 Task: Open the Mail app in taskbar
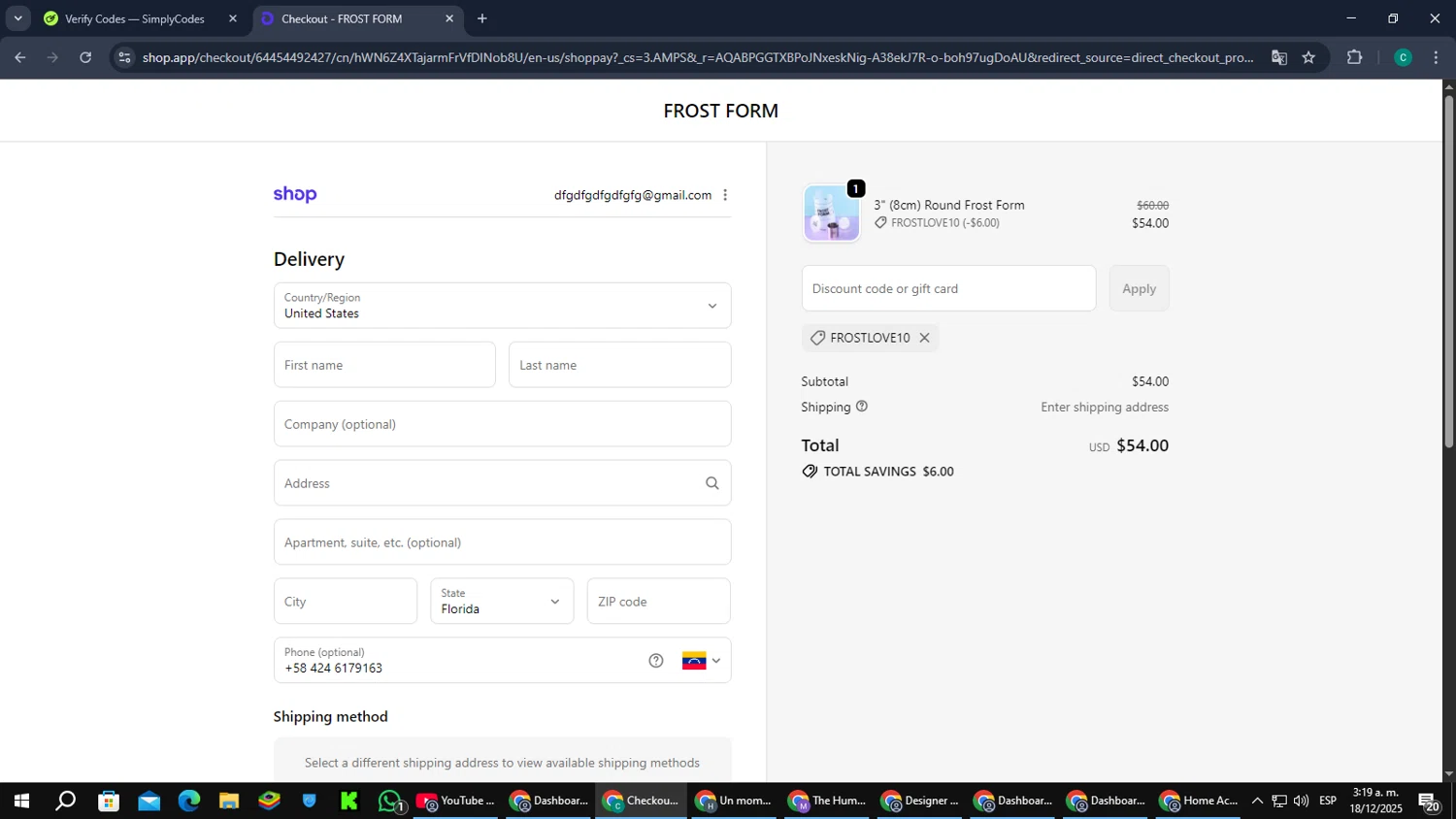(x=149, y=801)
